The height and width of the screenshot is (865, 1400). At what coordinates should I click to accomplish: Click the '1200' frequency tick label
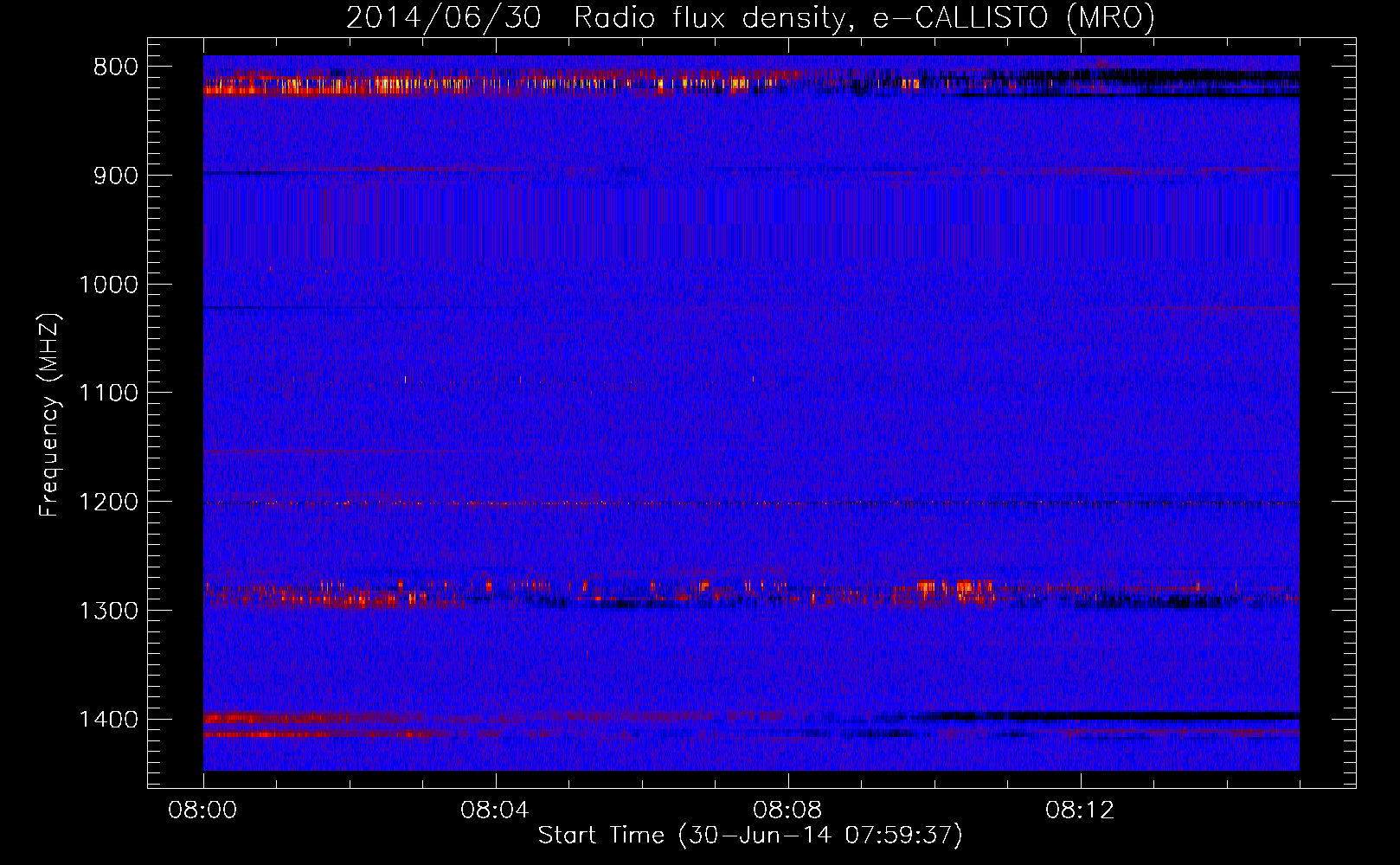click(x=108, y=503)
